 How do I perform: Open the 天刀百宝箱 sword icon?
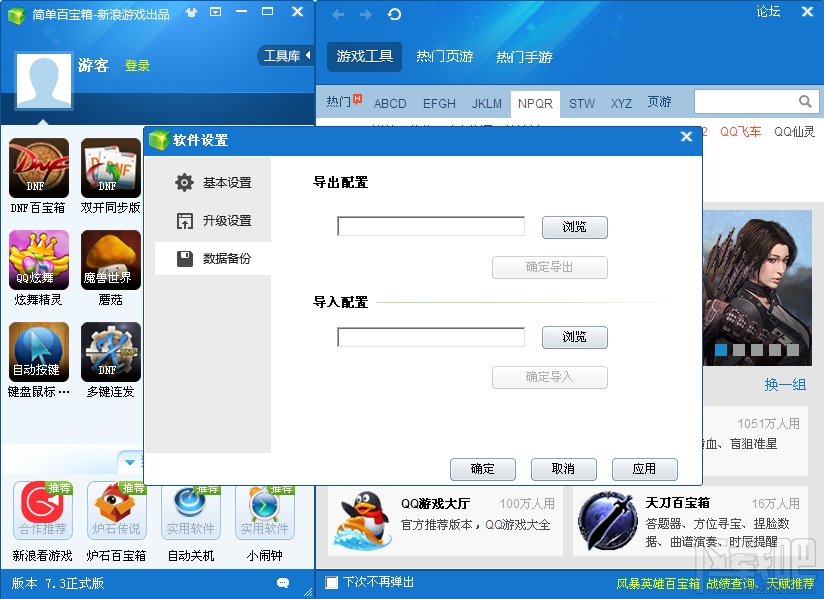pyautogui.click(x=610, y=521)
